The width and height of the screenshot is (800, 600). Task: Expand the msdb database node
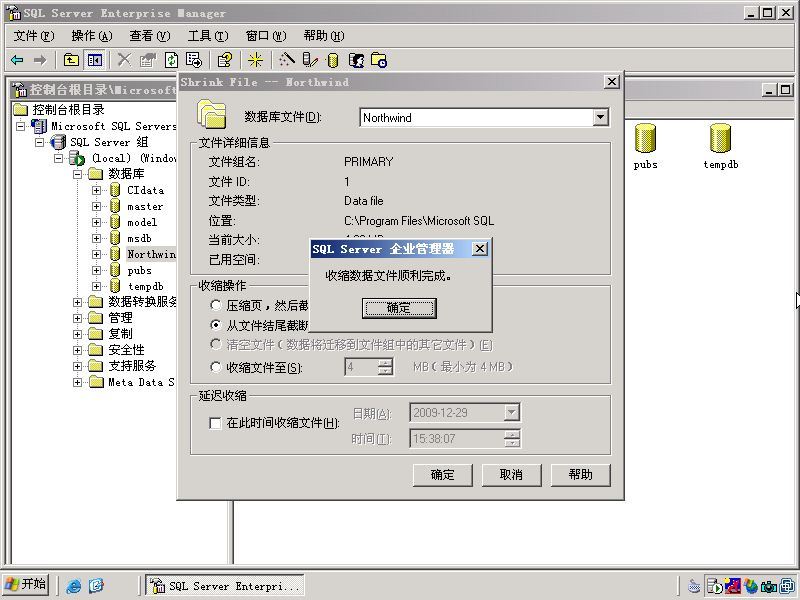click(96, 238)
